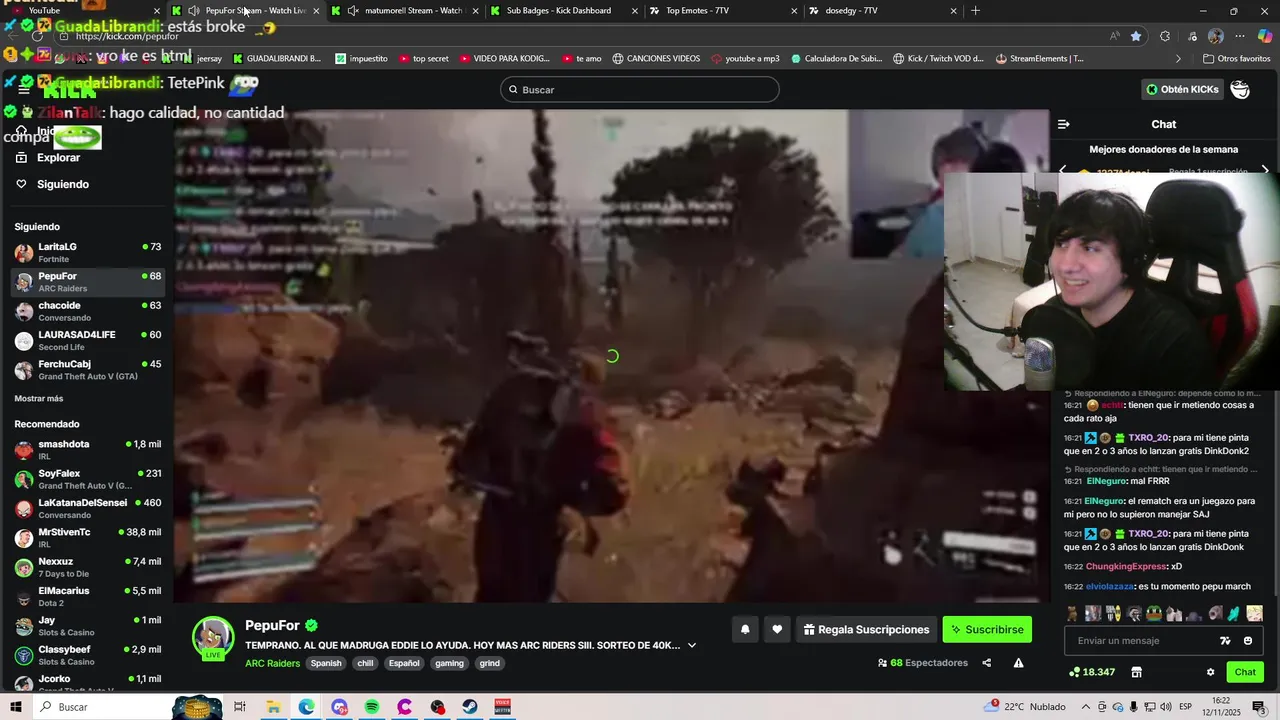Open the emoji picker in chat input
Image resolution: width=1280 pixels, height=720 pixels.
coord(1248,641)
